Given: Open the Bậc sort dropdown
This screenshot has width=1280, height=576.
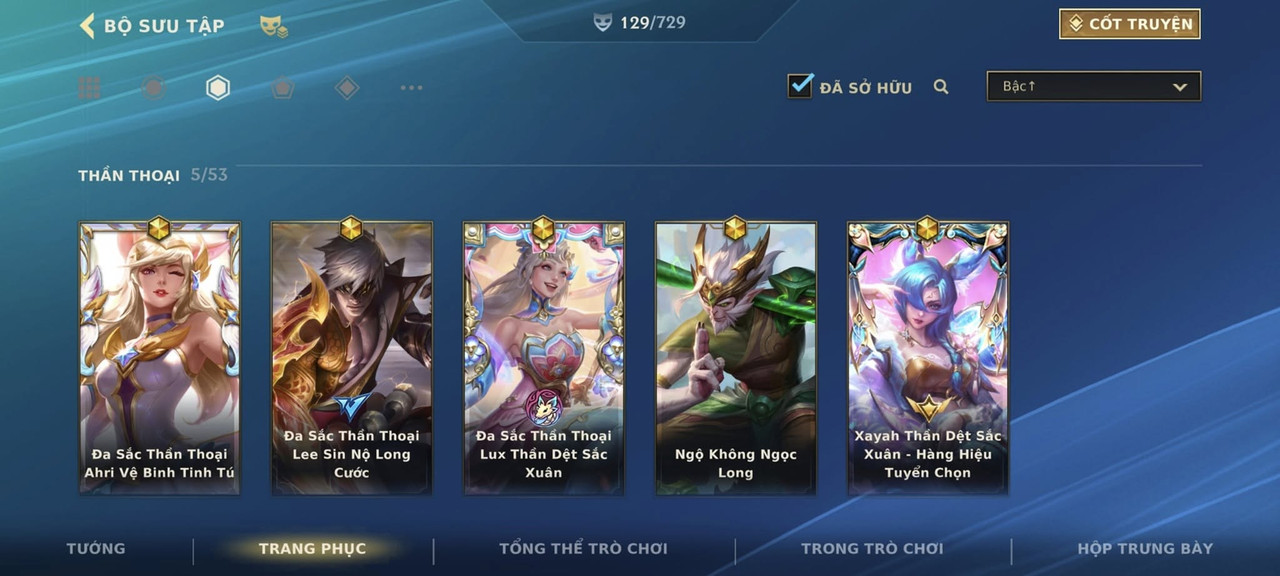Looking at the screenshot, I should point(1094,86).
